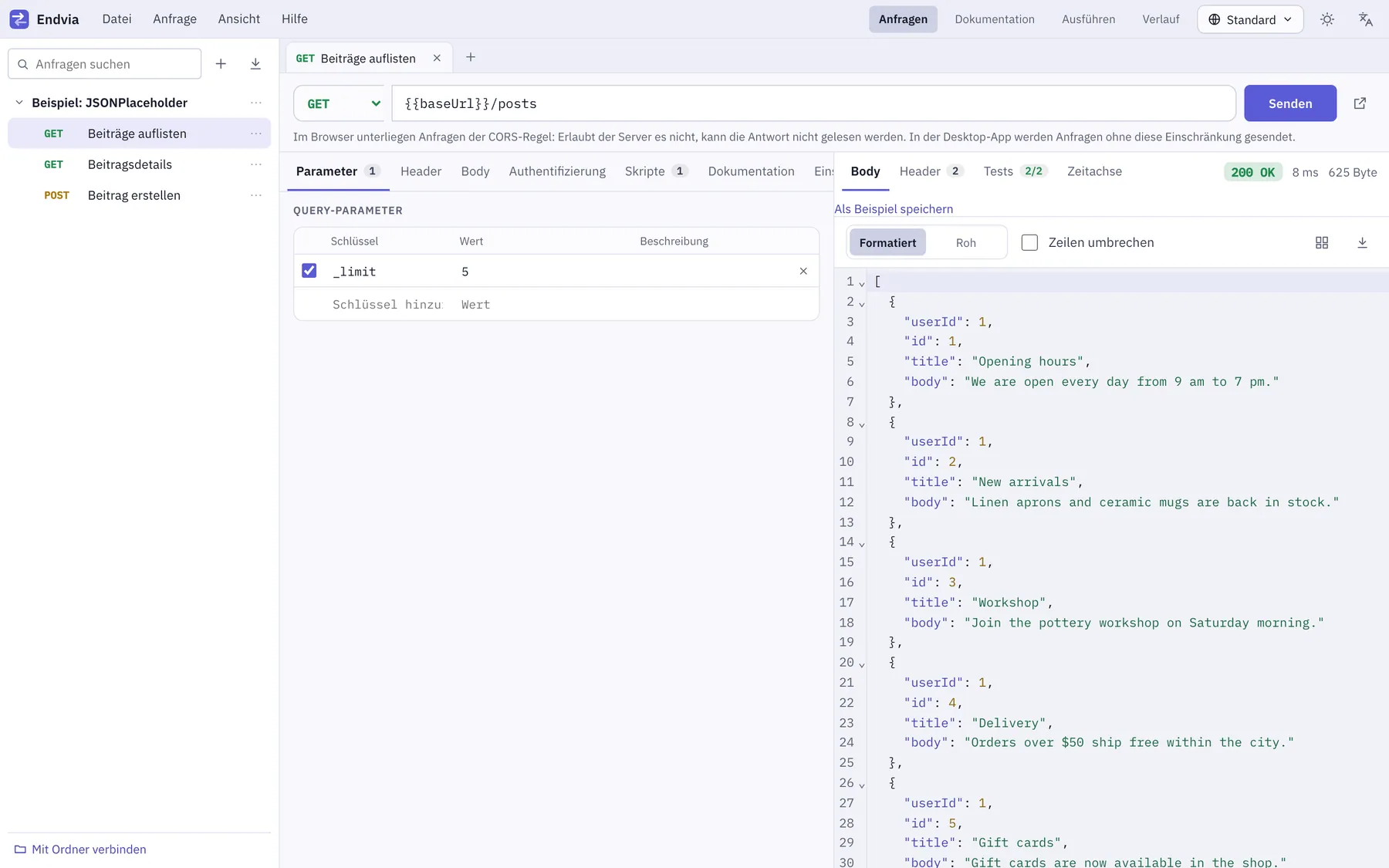Click the Endvia app logo icon
1389x868 pixels.
(x=19, y=19)
